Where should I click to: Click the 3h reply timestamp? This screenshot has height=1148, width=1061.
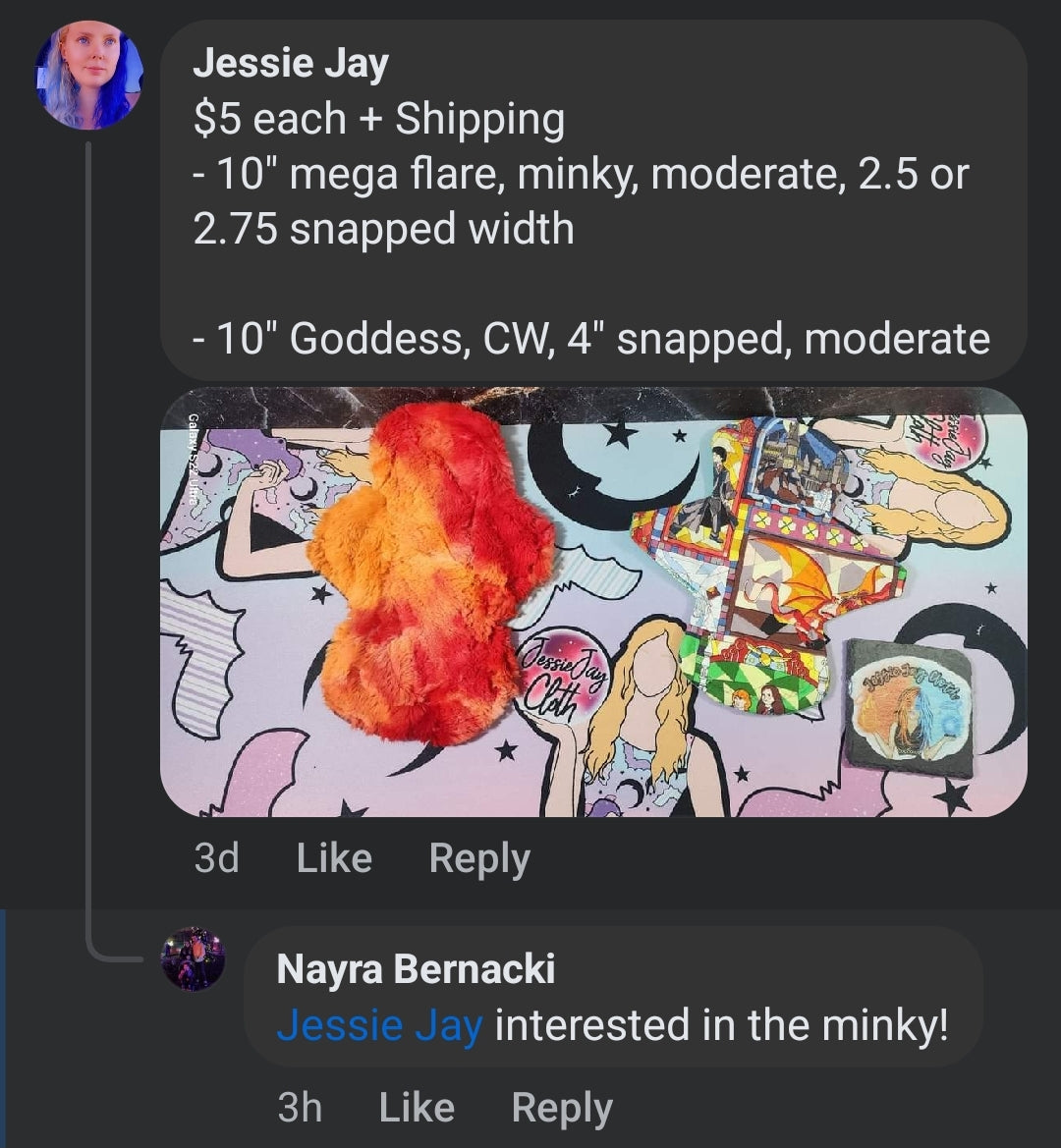[300, 1108]
